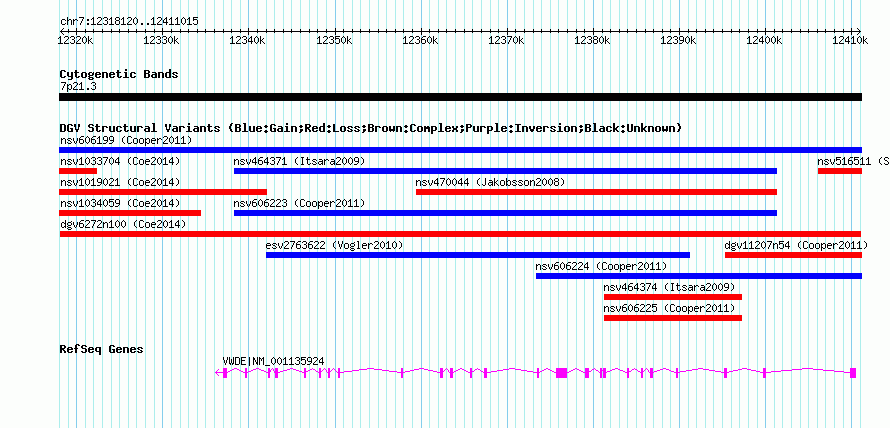Click the large VWDE exon block

pyautogui.click(x=561, y=373)
